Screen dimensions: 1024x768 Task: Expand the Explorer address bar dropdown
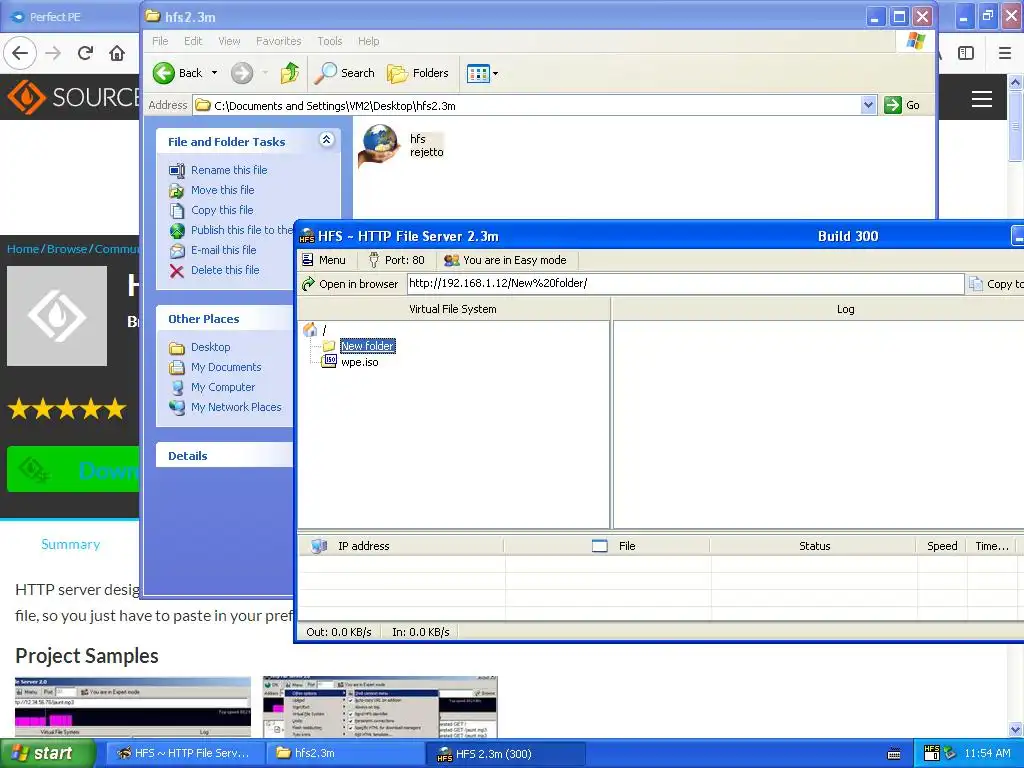[x=868, y=105]
